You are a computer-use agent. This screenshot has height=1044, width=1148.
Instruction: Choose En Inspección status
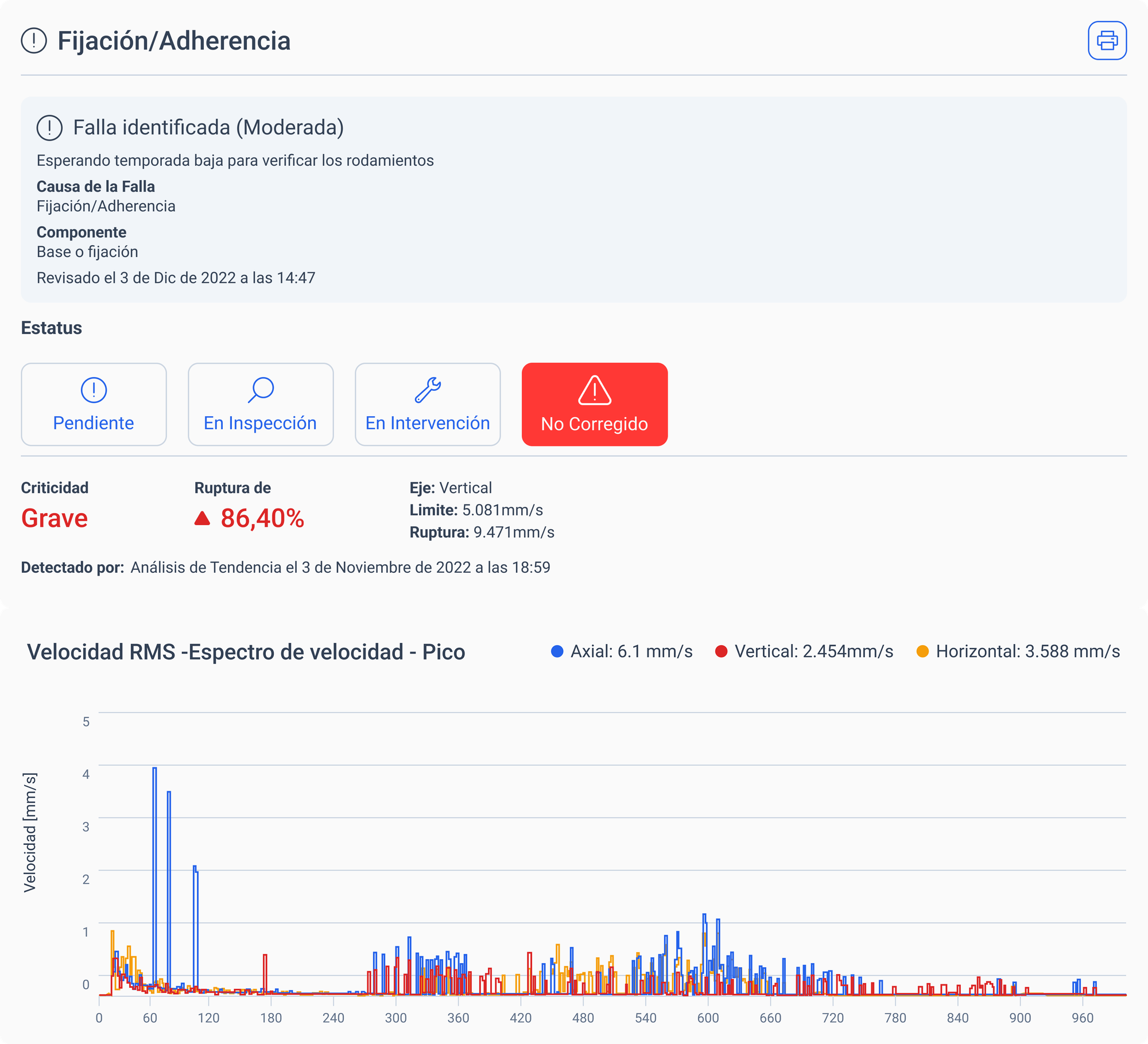[x=260, y=423]
